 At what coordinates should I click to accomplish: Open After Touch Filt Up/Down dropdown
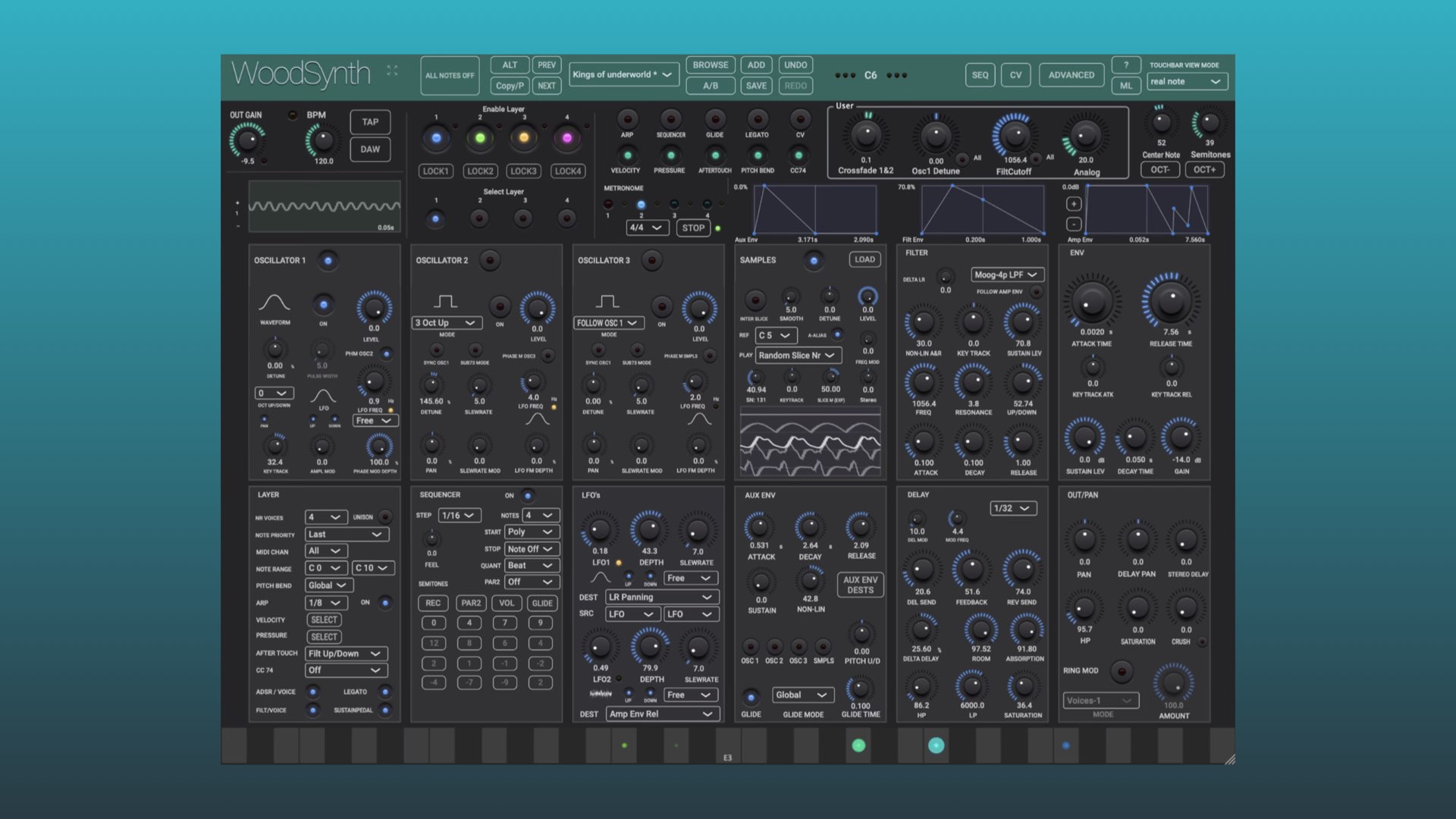coord(347,654)
